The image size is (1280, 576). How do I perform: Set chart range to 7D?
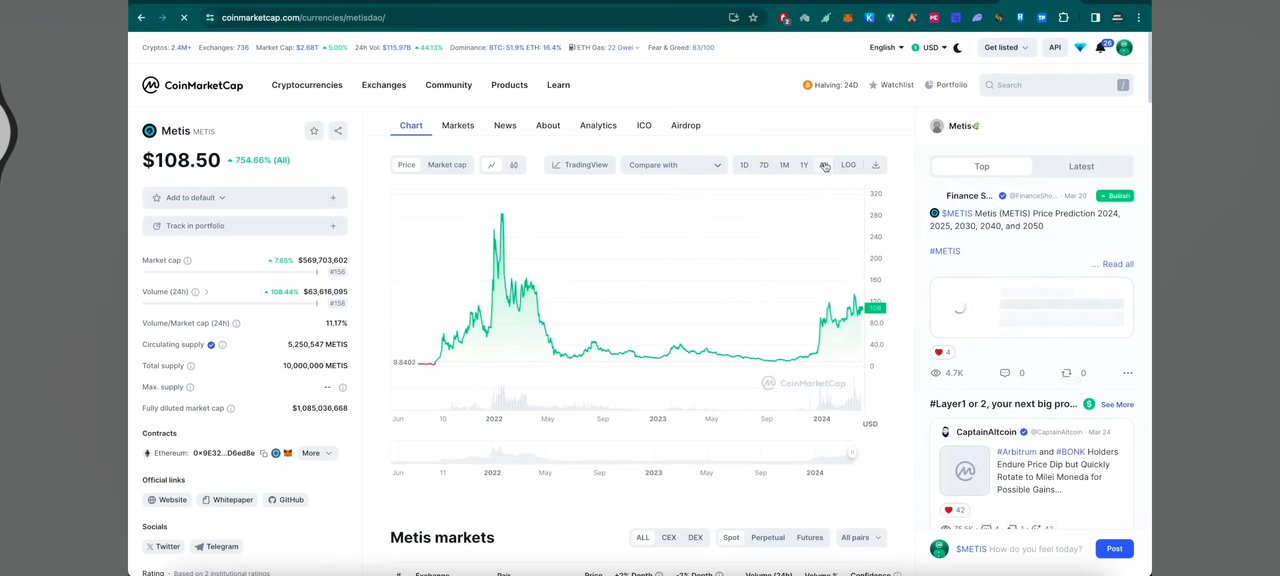click(x=763, y=165)
